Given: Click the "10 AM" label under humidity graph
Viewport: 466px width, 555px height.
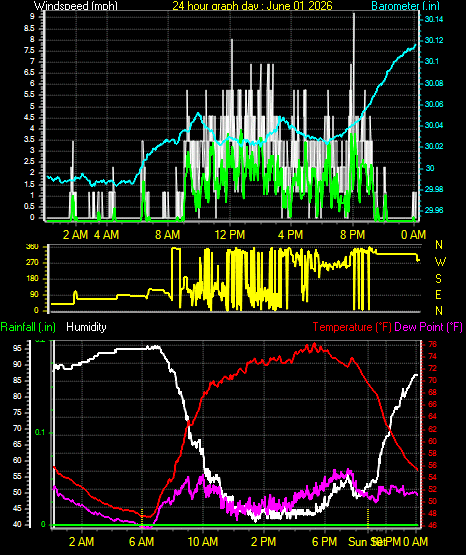Looking at the screenshot, I should [x=203, y=542].
